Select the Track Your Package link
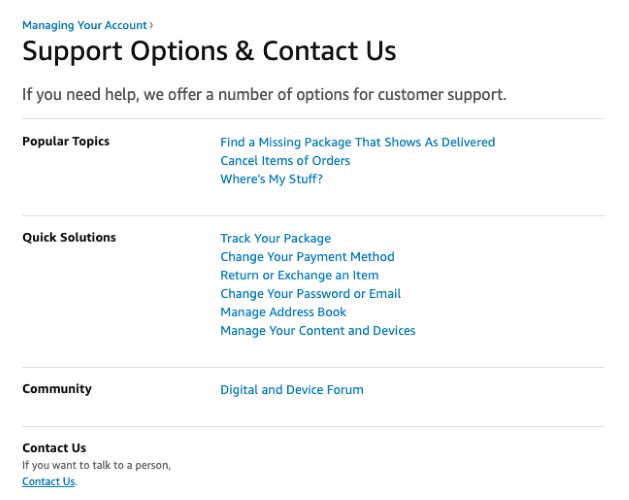This screenshot has width=629, height=500. click(x=275, y=238)
